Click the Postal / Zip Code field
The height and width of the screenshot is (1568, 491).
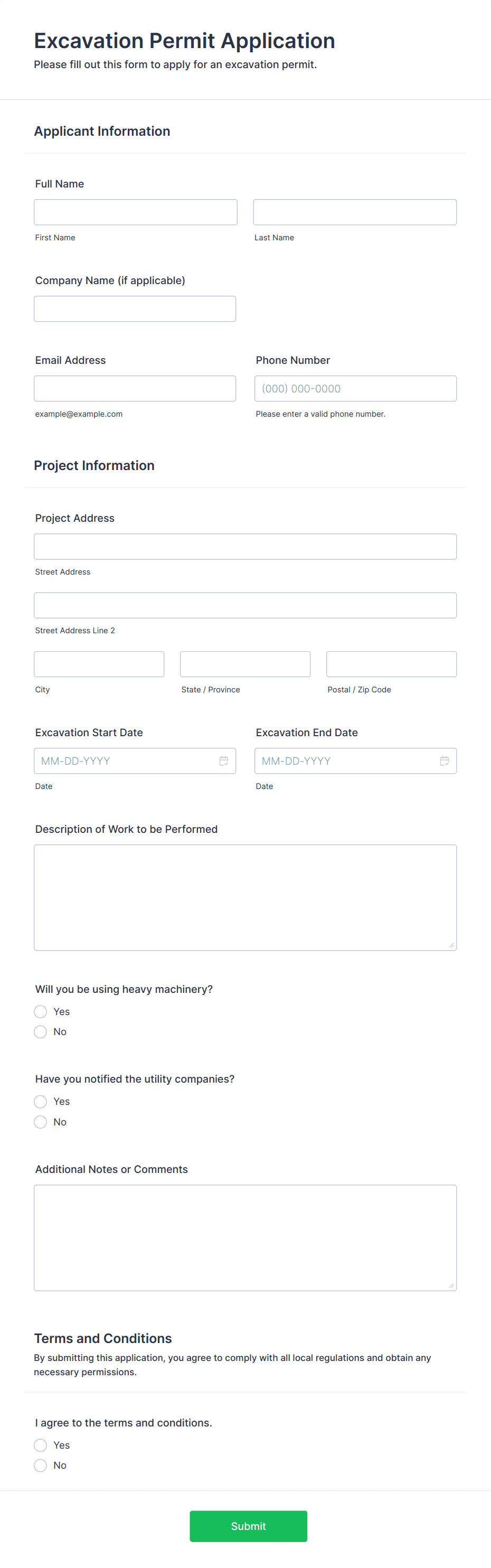coord(391,663)
